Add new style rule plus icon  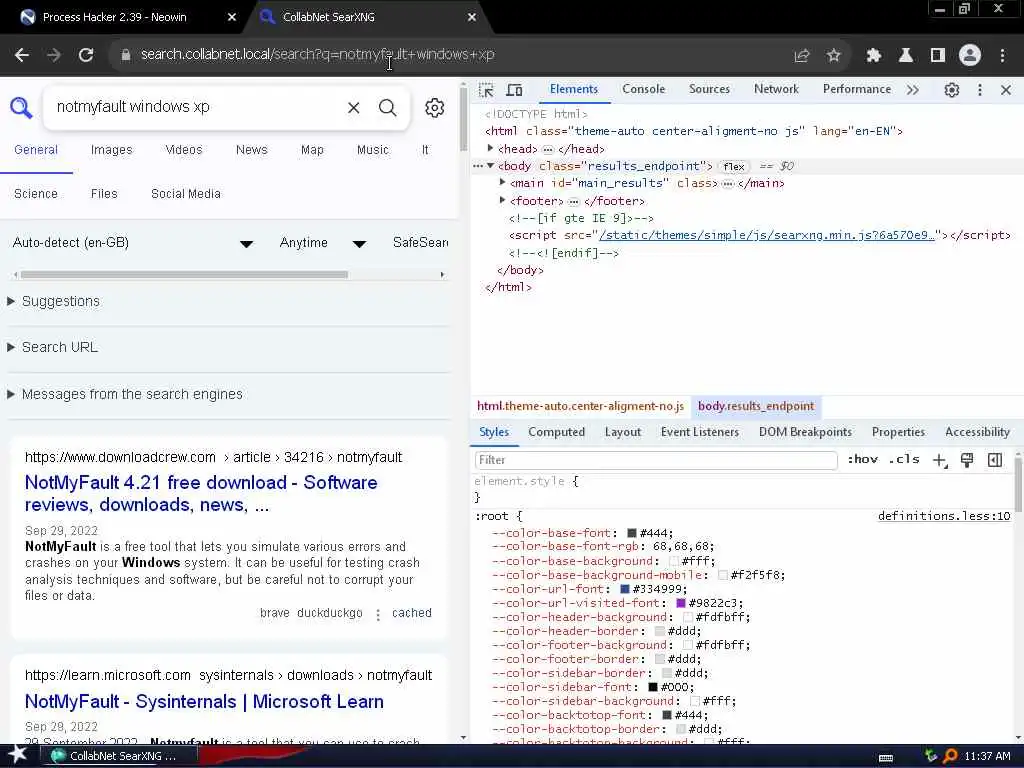pyautogui.click(x=939, y=460)
